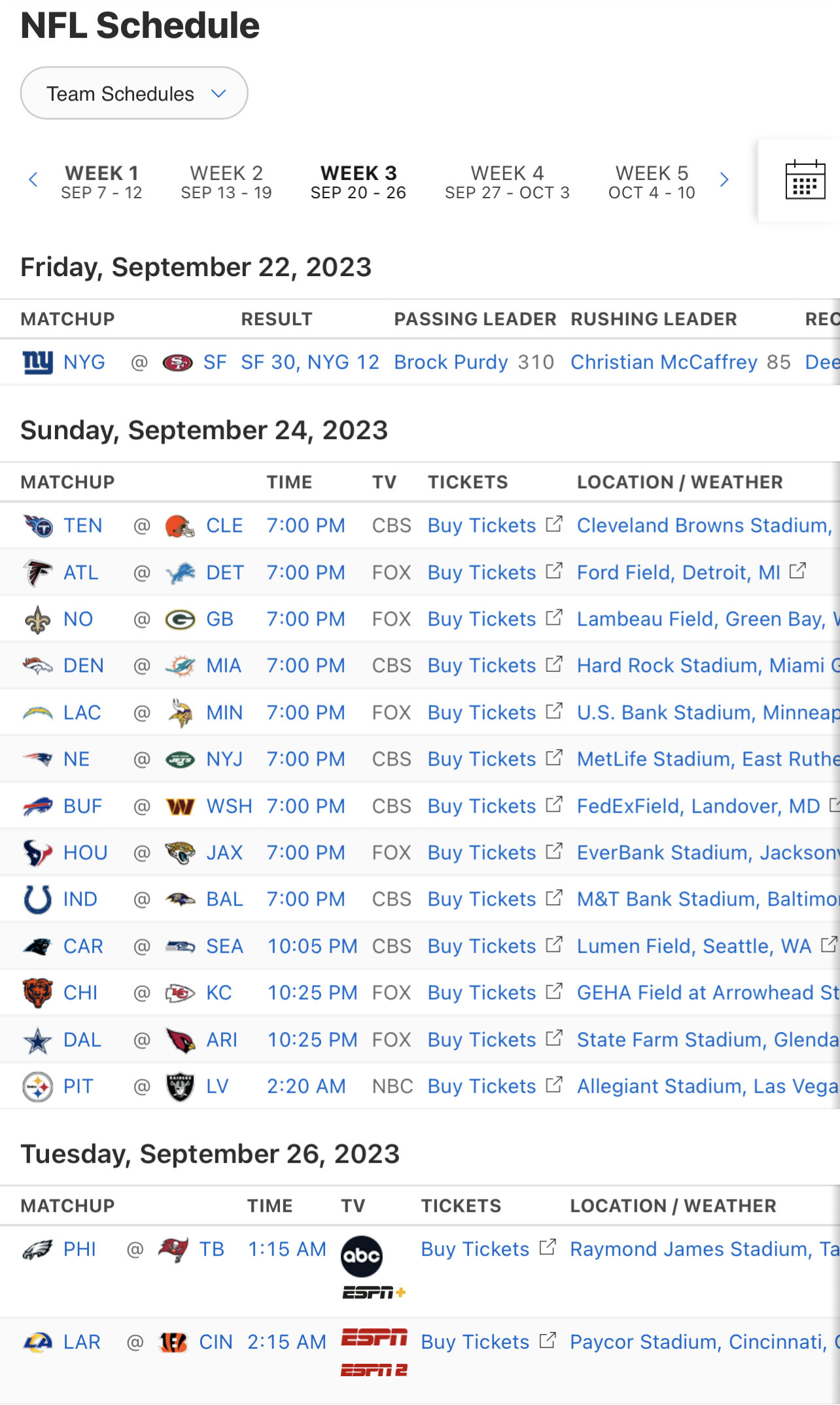Click the New York Giants team logo
This screenshot has height=1405, width=840.
[x=38, y=362]
